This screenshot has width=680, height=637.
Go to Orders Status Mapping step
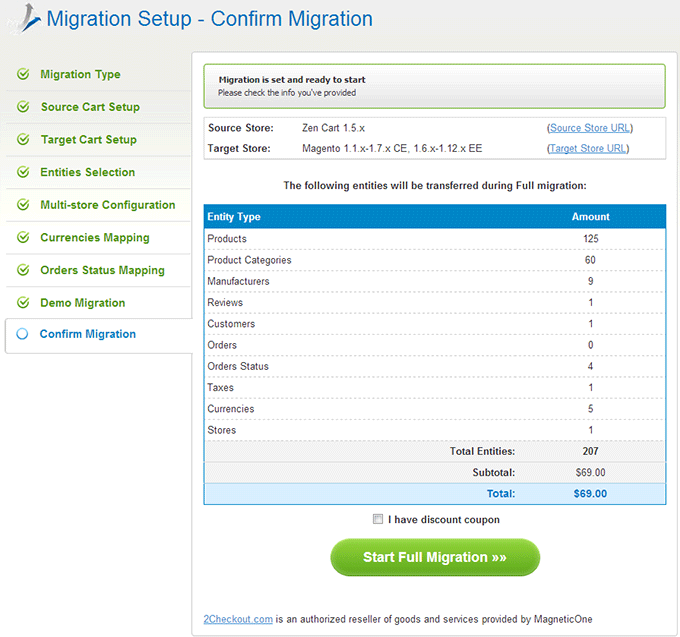102,270
